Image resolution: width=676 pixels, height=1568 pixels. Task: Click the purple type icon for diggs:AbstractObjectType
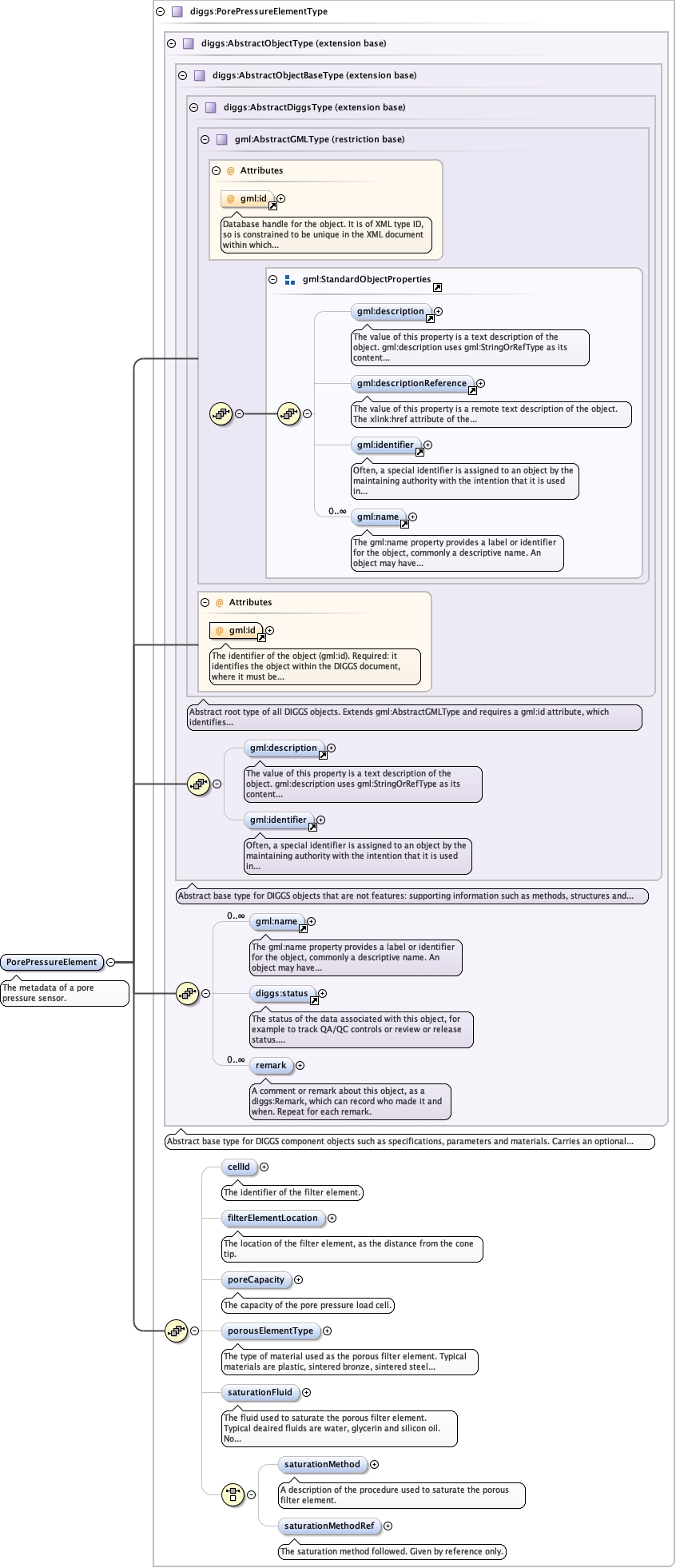pyautogui.click(x=188, y=44)
